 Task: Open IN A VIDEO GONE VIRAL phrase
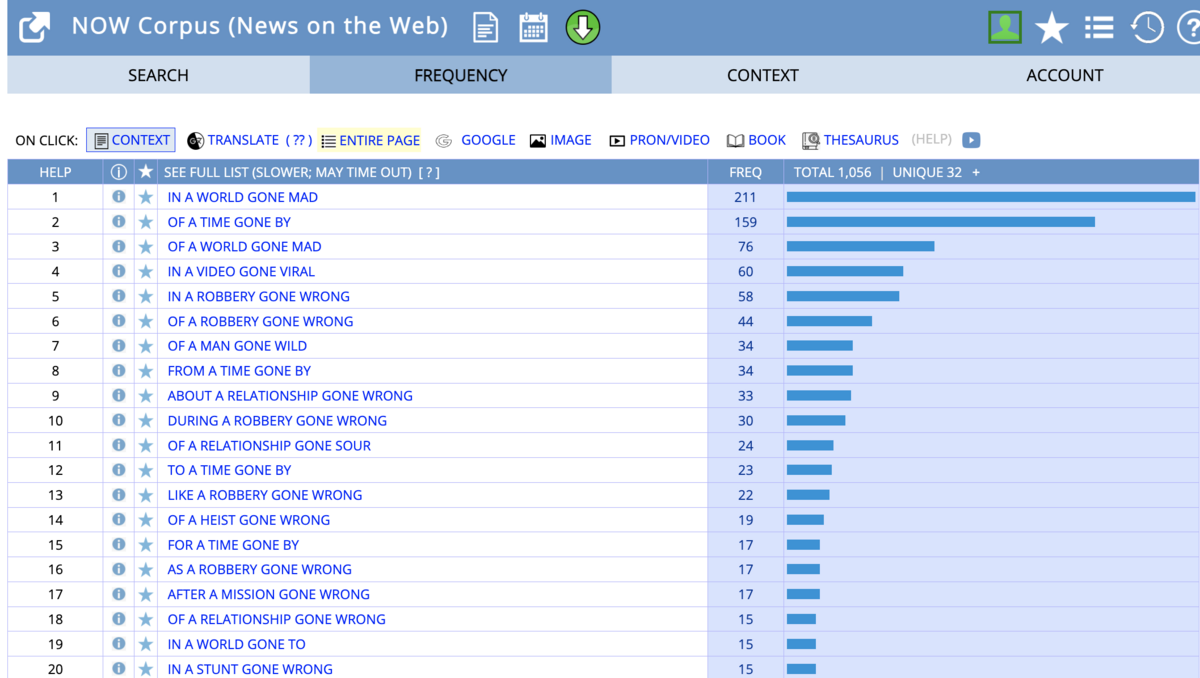241,271
